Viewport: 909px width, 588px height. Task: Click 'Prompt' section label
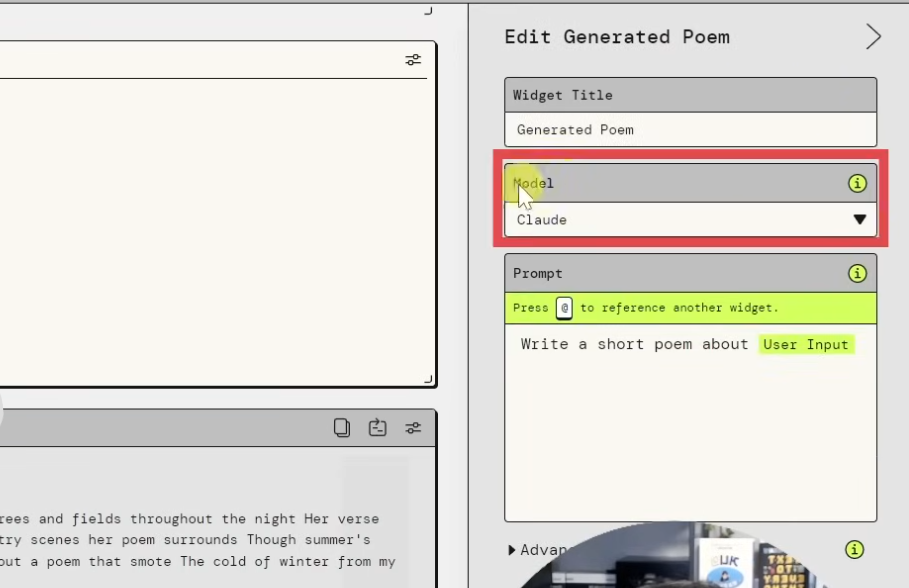pos(537,274)
